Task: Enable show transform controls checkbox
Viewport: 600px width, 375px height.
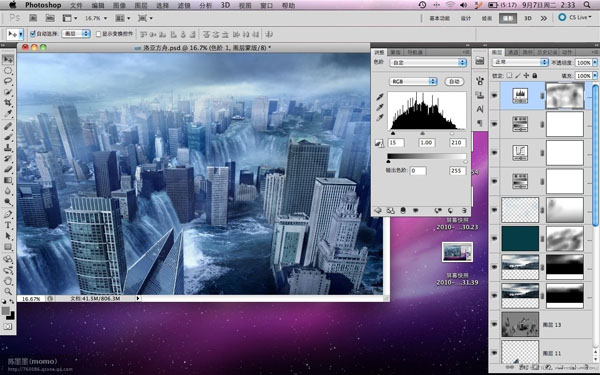Action: point(99,34)
